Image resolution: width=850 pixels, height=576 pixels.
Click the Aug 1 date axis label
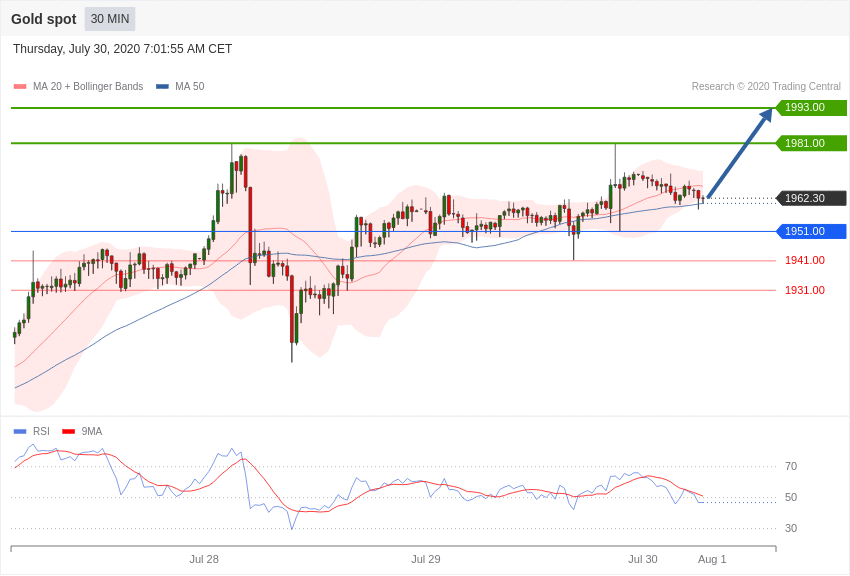point(712,559)
